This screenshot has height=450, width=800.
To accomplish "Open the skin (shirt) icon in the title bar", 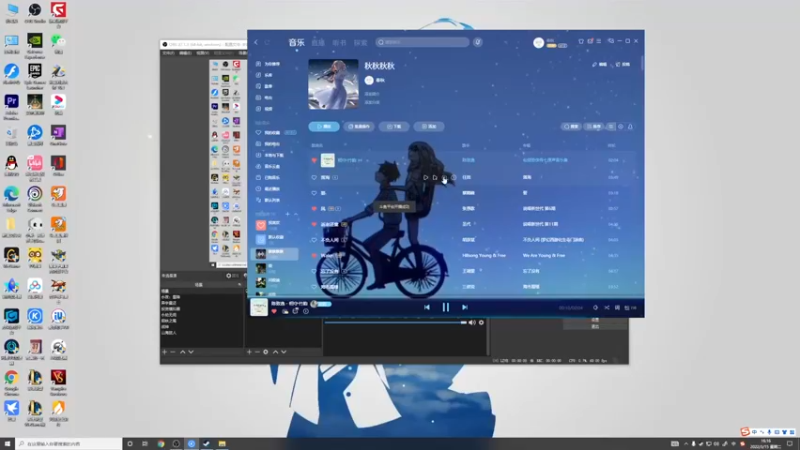I will tap(581, 41).
